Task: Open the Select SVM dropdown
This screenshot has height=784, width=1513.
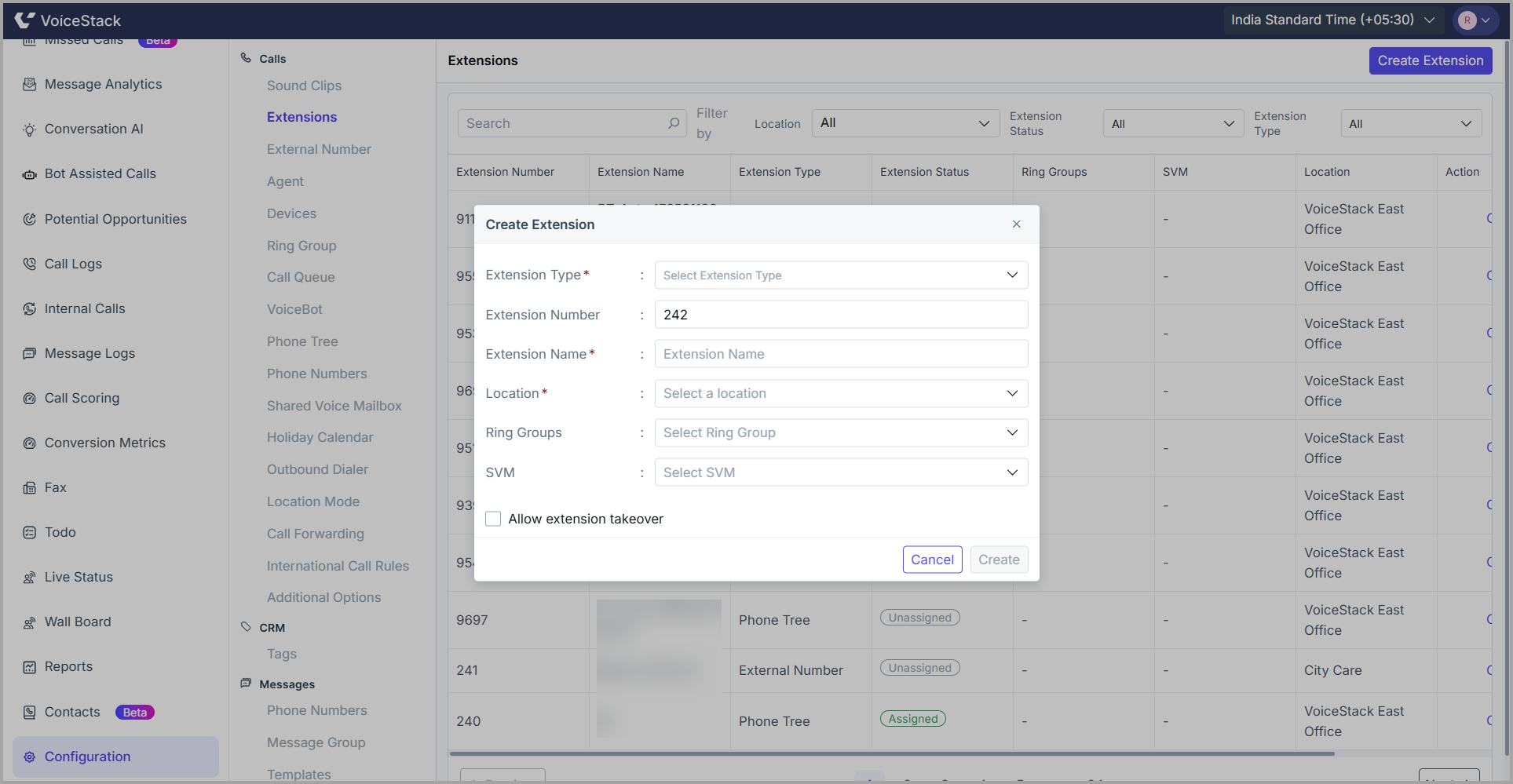Action: (x=841, y=472)
